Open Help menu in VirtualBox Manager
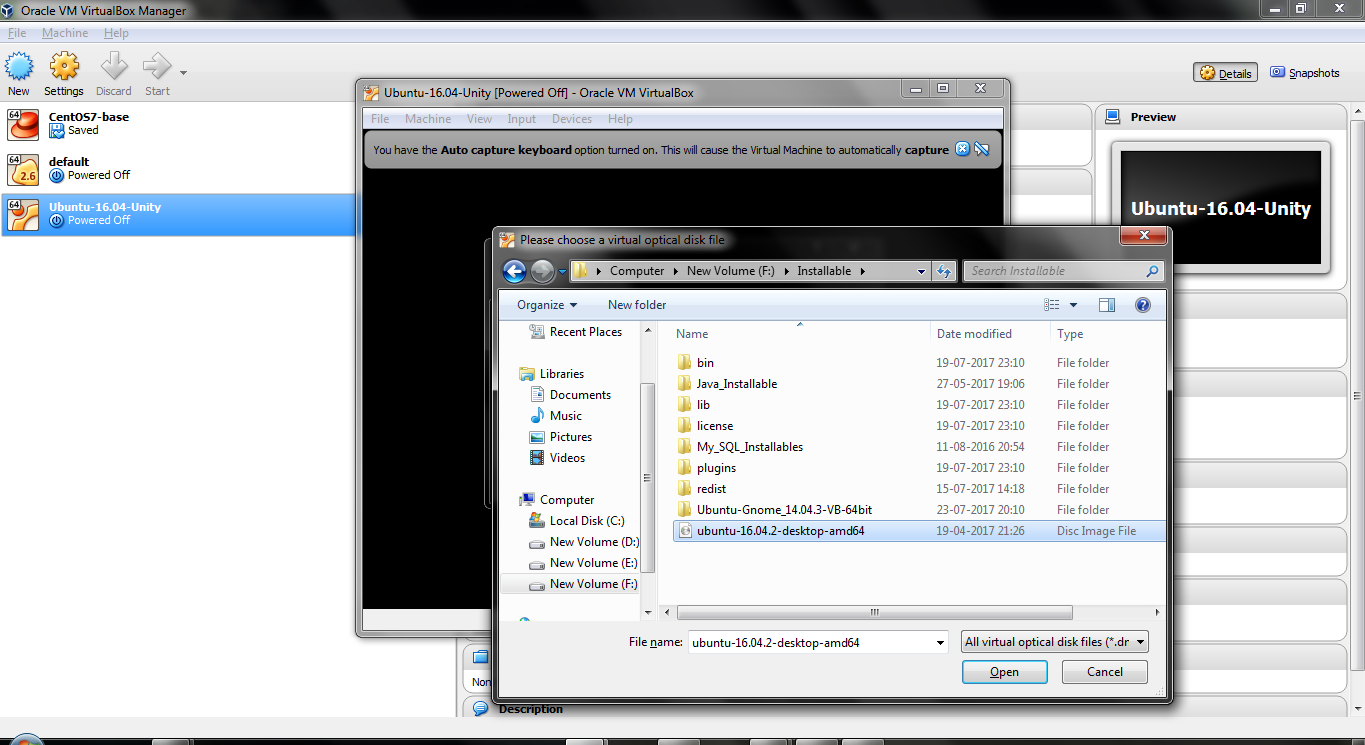 [116, 33]
